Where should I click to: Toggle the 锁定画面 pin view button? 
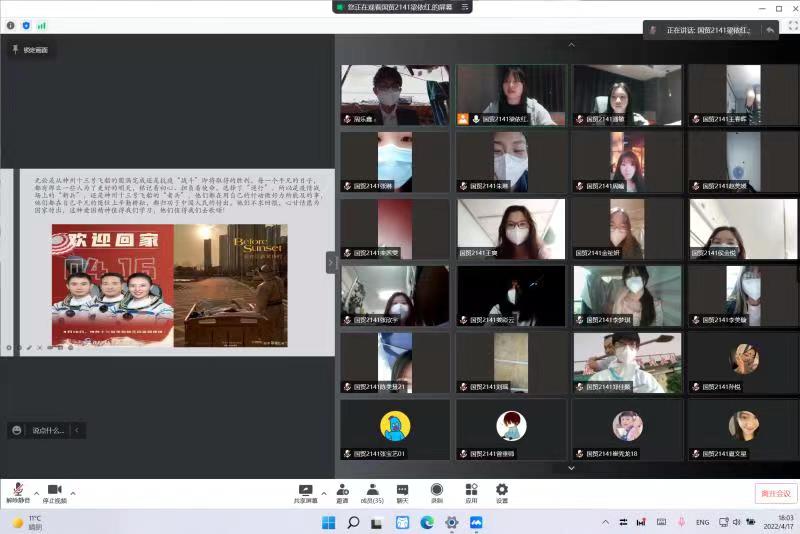[29, 49]
